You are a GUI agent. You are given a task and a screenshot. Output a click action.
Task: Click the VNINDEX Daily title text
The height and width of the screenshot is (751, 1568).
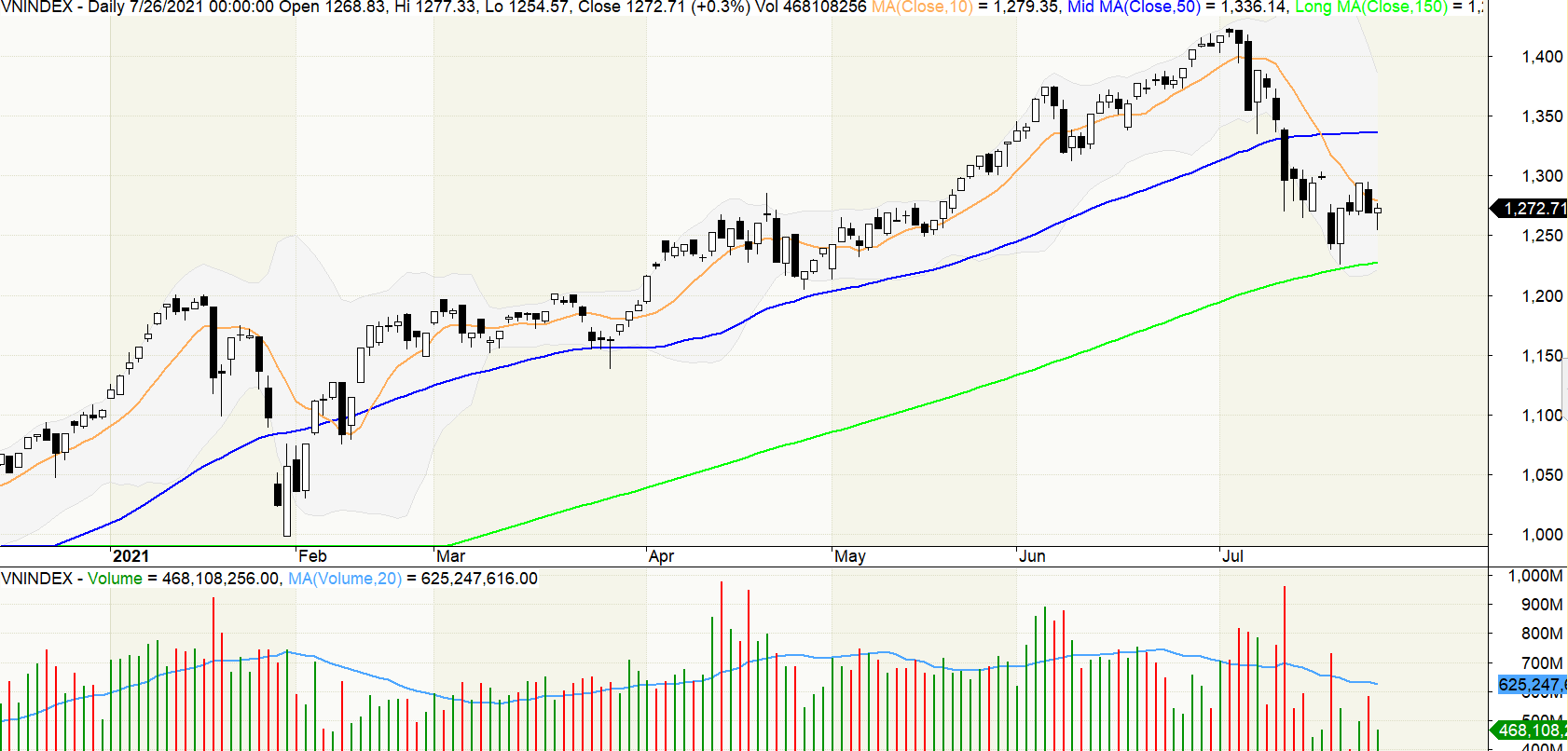62,7
